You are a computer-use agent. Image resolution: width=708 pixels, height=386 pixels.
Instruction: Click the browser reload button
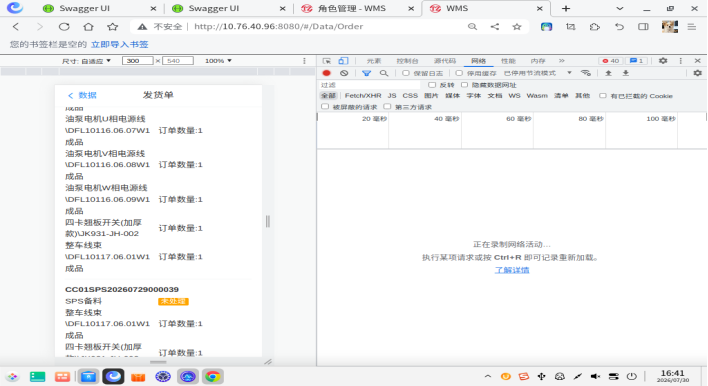(64, 27)
